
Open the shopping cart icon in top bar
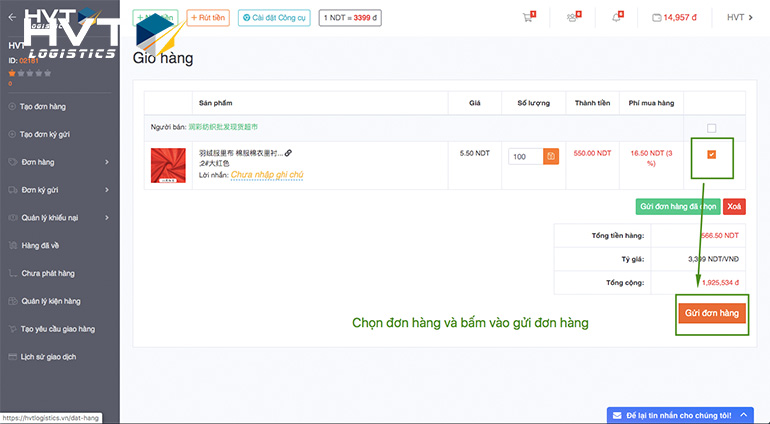pos(527,18)
